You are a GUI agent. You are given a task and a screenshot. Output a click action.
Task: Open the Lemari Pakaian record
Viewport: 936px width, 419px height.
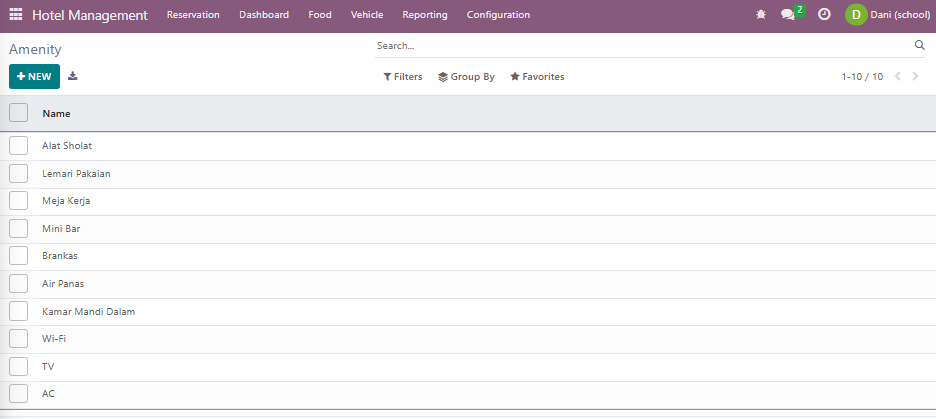[76, 174]
